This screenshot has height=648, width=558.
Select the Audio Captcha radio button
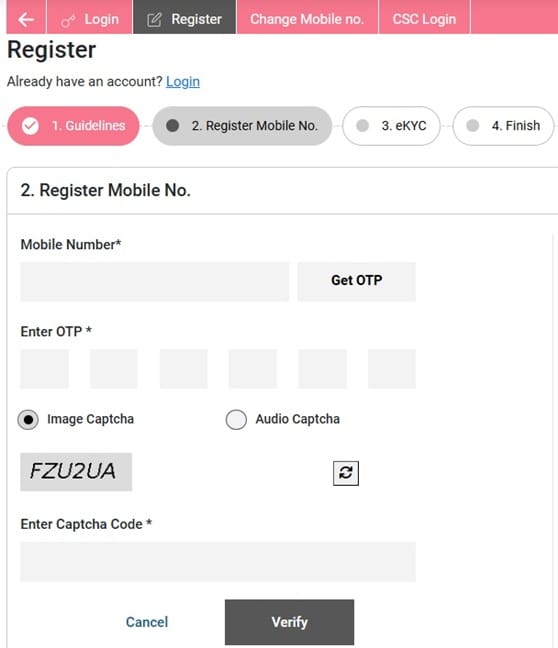[236, 420]
